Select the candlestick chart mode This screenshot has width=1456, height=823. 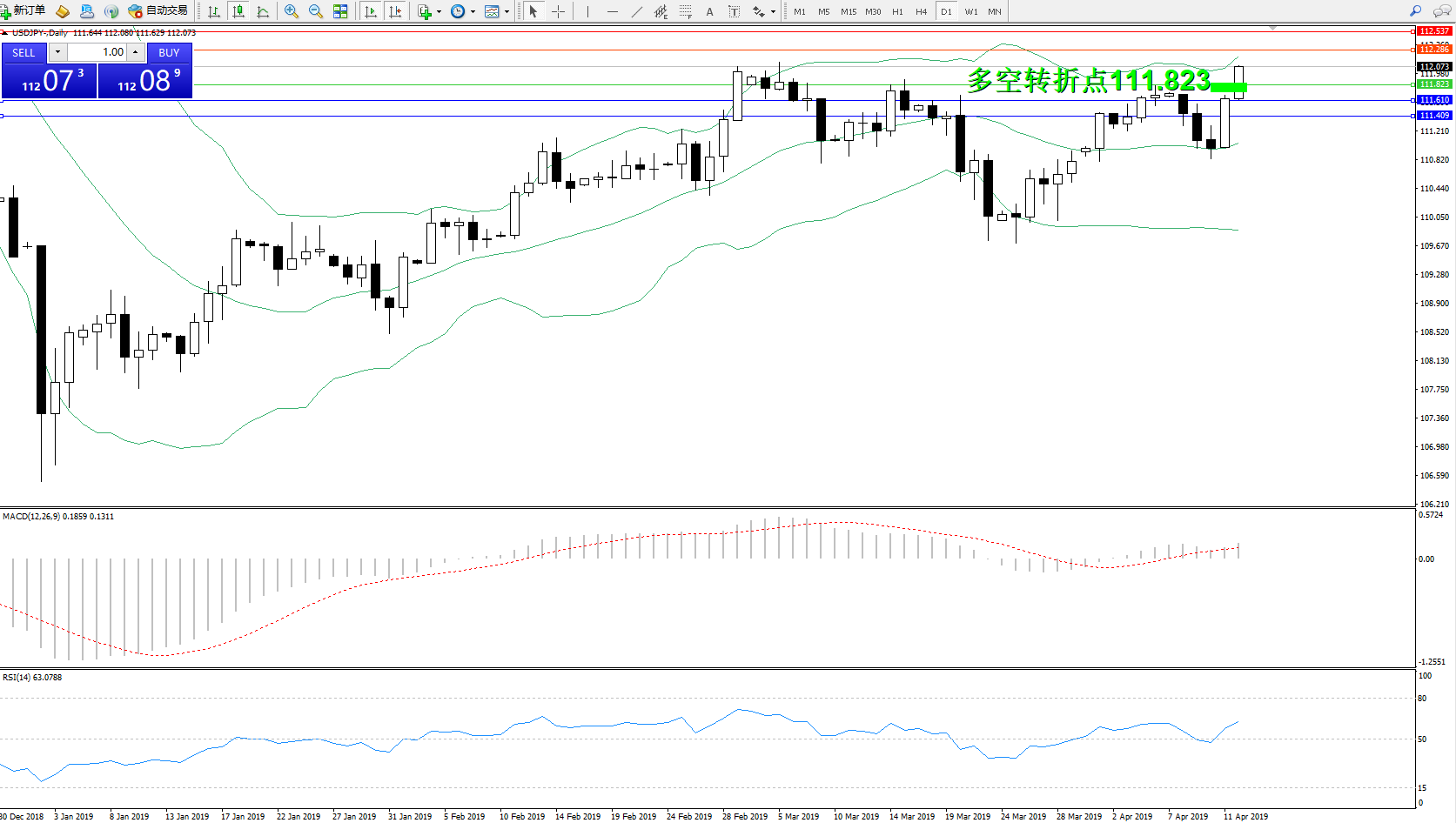click(238, 11)
